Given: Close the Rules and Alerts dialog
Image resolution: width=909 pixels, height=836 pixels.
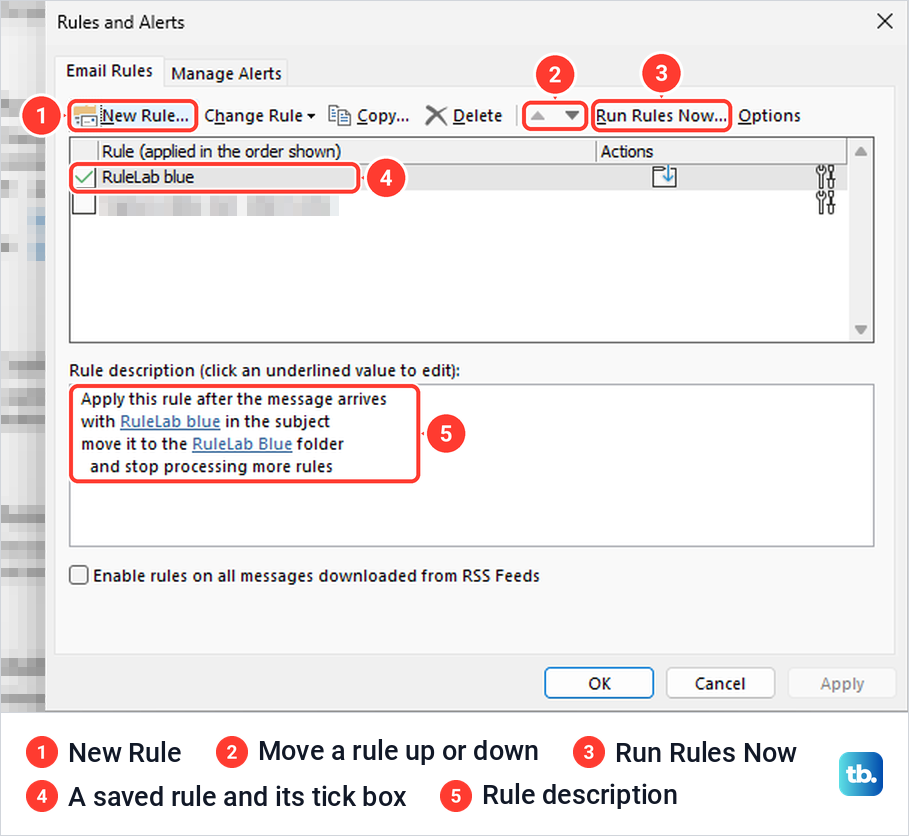Looking at the screenshot, I should [x=885, y=21].
